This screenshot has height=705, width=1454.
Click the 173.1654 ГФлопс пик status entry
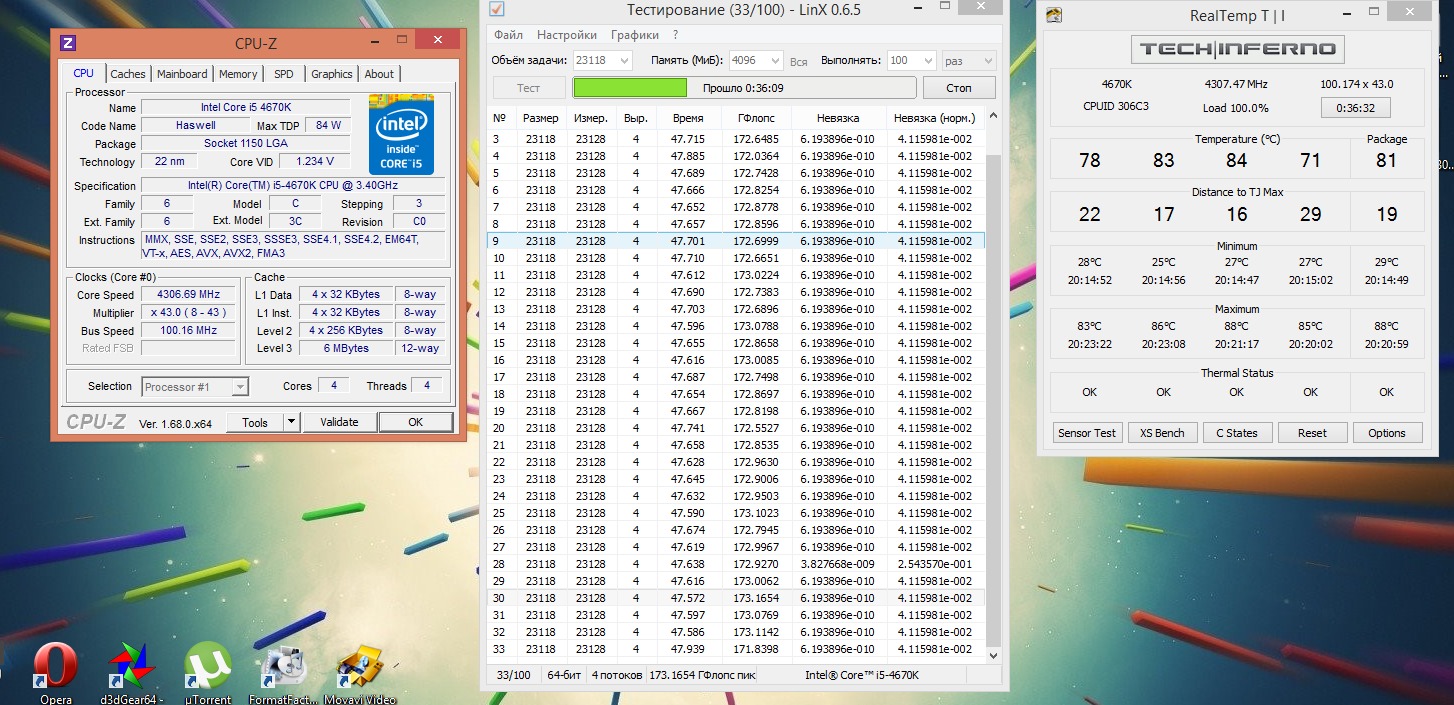point(702,675)
